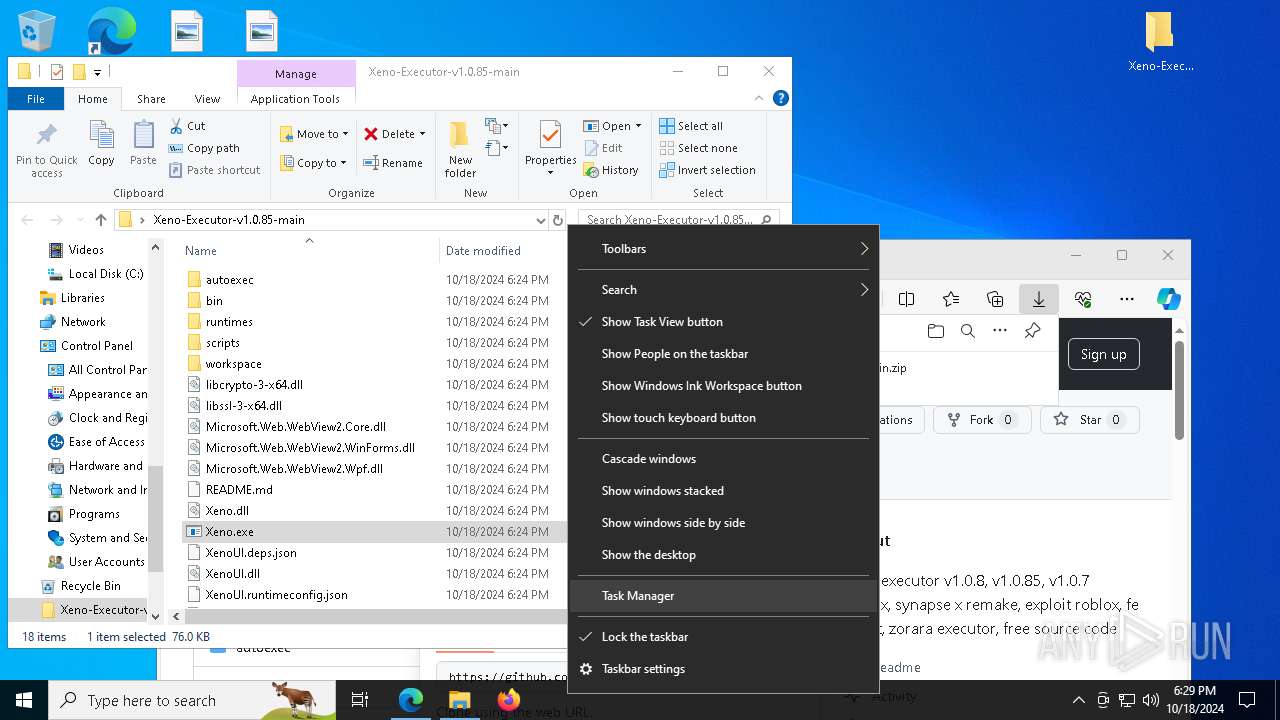Go up one folder level arrow

(x=100, y=220)
